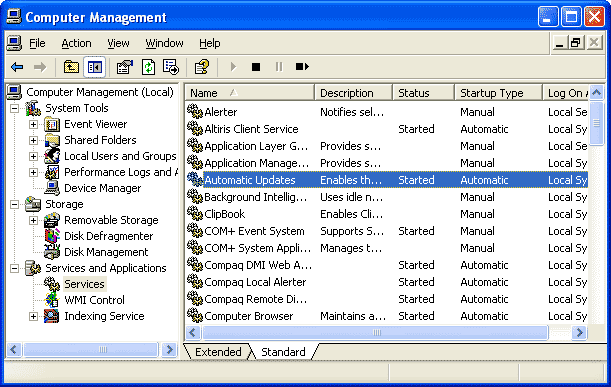This screenshot has height=387, width=611.
Task: Select Services in the tree
Action: click(x=84, y=284)
